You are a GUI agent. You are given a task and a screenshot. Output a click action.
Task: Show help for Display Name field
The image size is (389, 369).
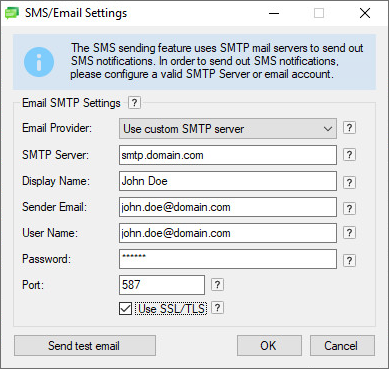(x=349, y=182)
